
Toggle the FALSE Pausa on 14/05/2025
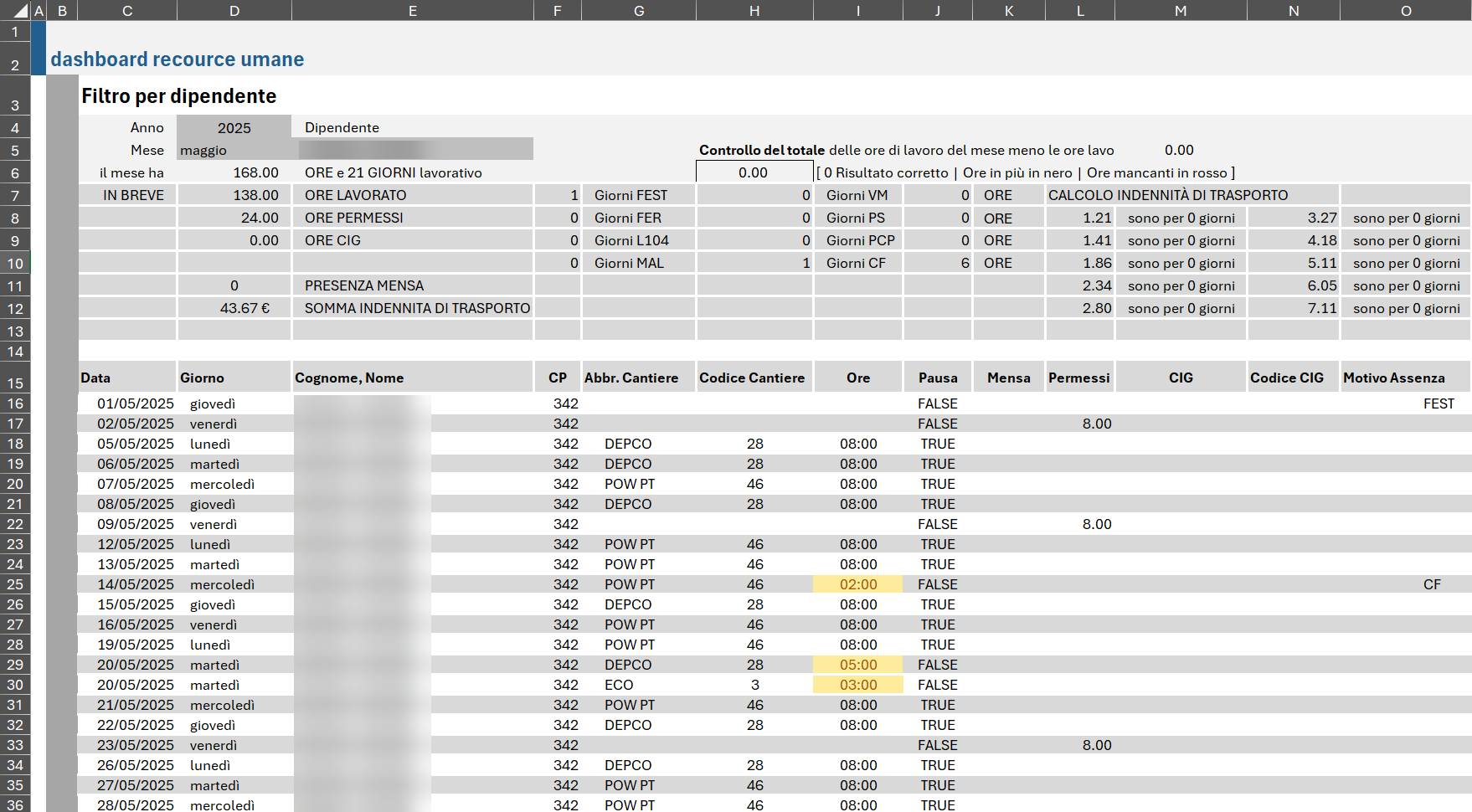point(937,584)
